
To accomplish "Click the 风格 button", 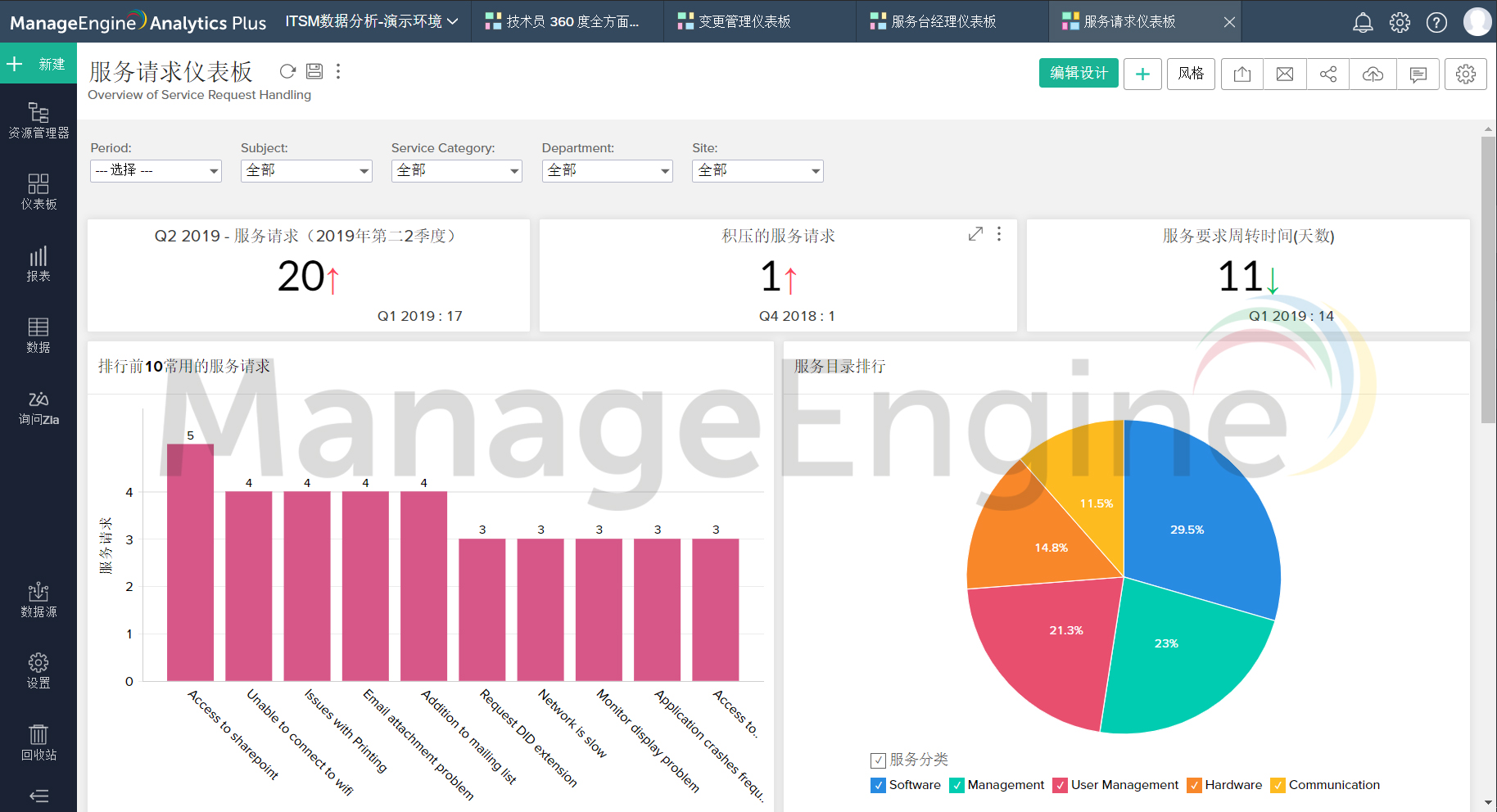I will (1191, 74).
